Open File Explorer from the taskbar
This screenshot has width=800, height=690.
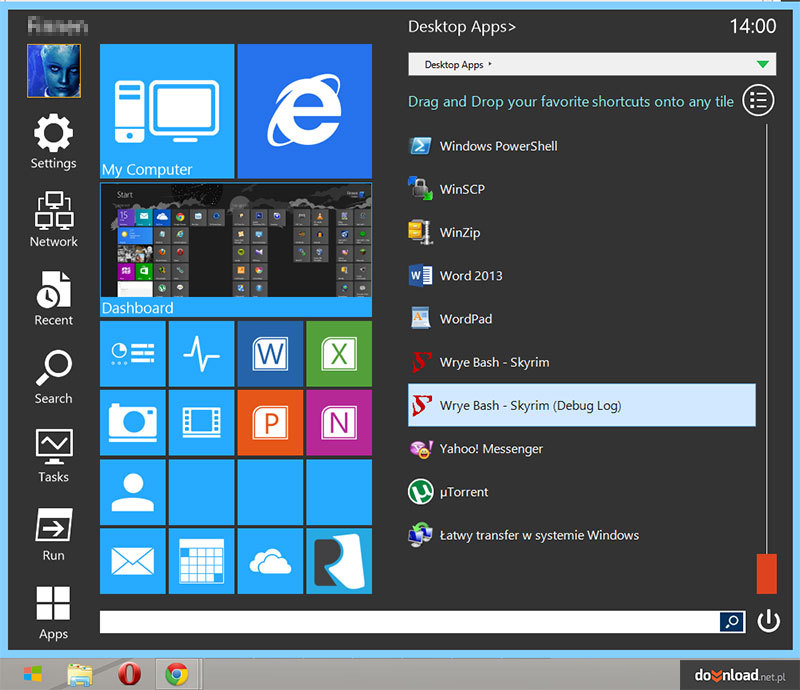point(80,674)
